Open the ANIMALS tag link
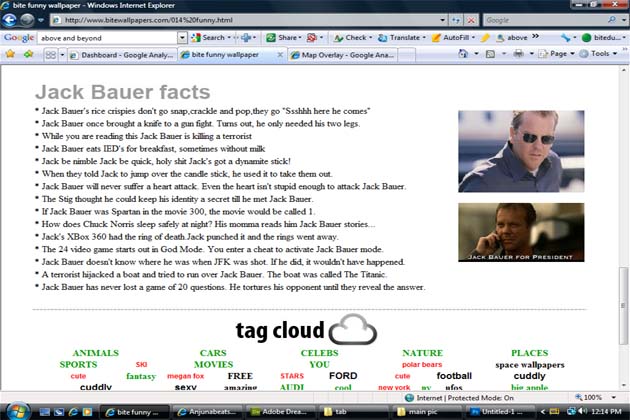Image resolution: width=630 pixels, height=420 pixels. (x=95, y=353)
